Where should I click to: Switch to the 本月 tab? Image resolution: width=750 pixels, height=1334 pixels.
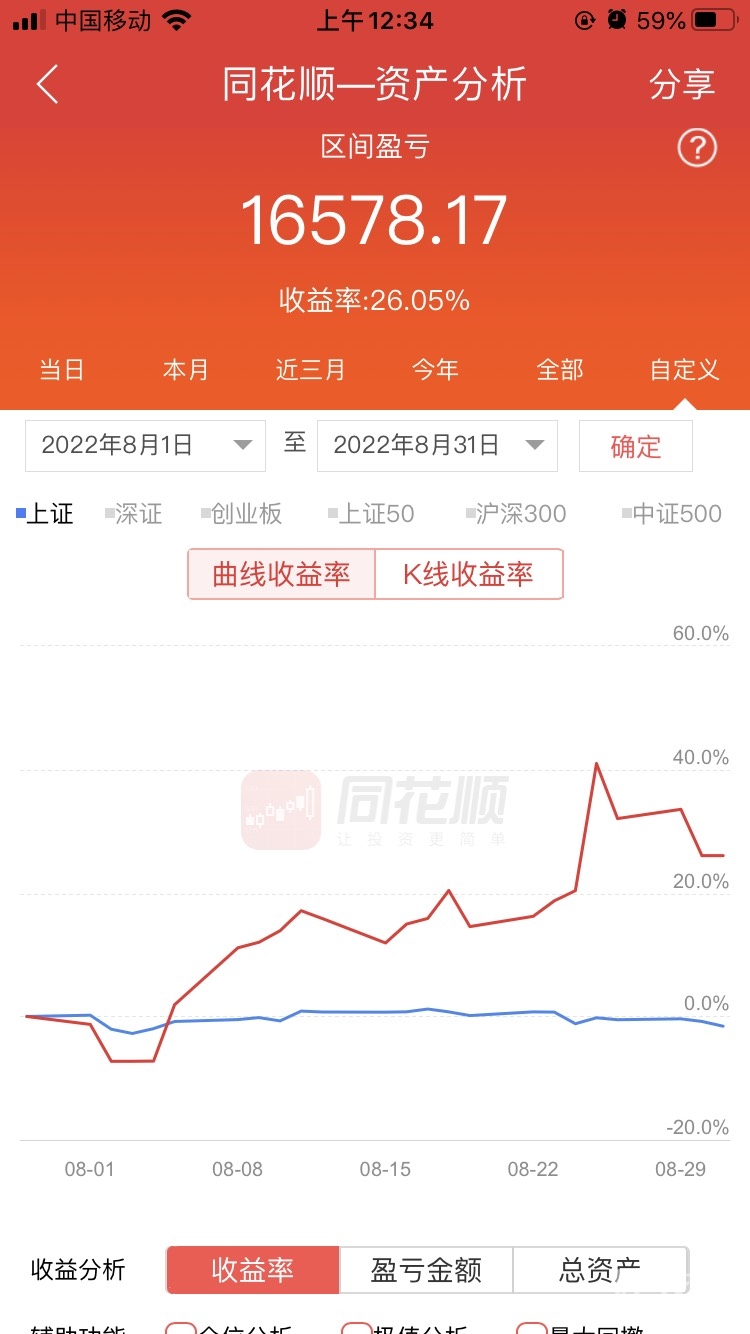pos(186,370)
